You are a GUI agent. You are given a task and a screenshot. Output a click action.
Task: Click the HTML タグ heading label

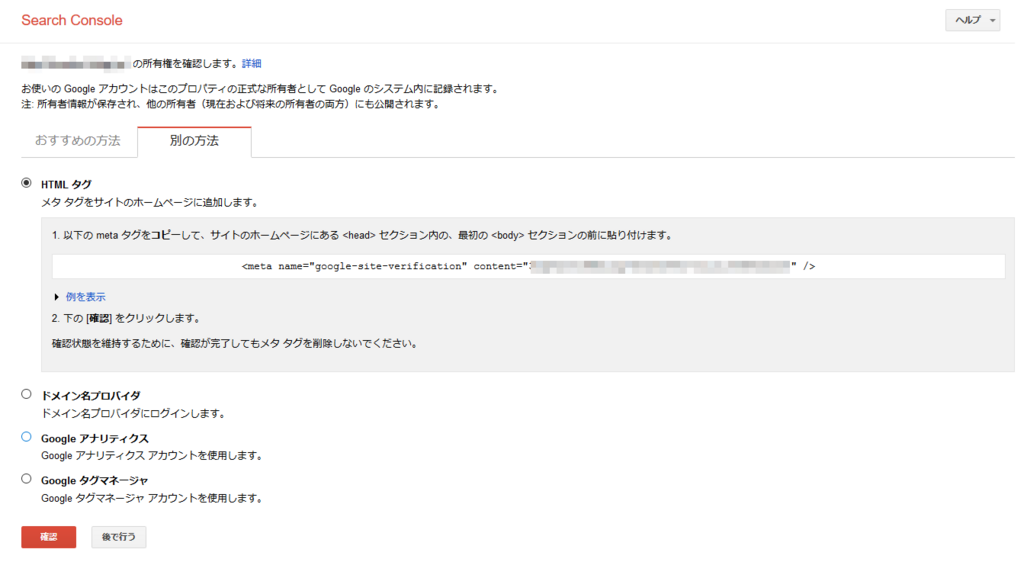tap(66, 184)
